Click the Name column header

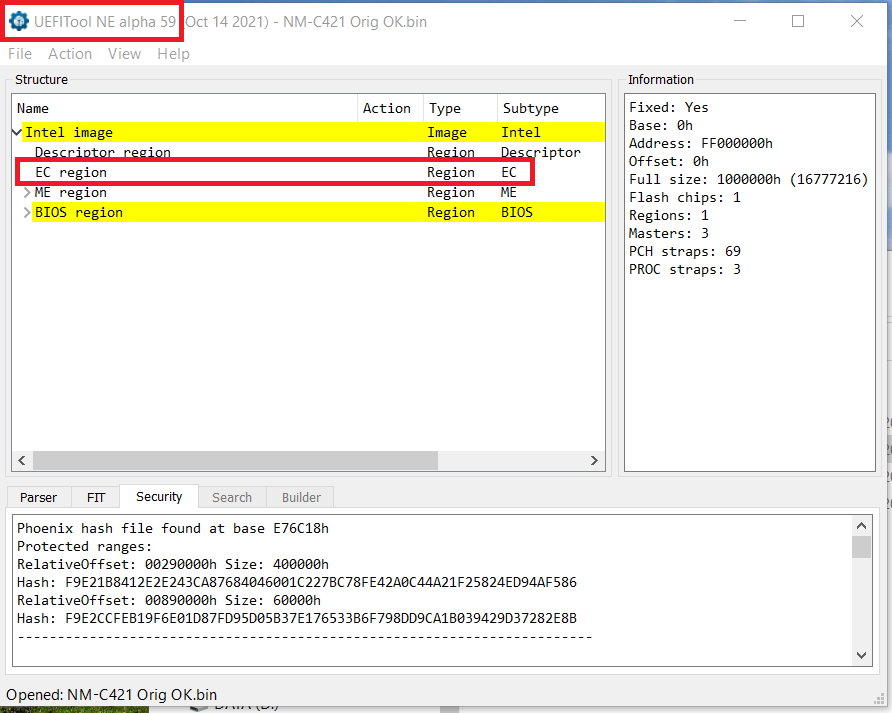click(185, 108)
